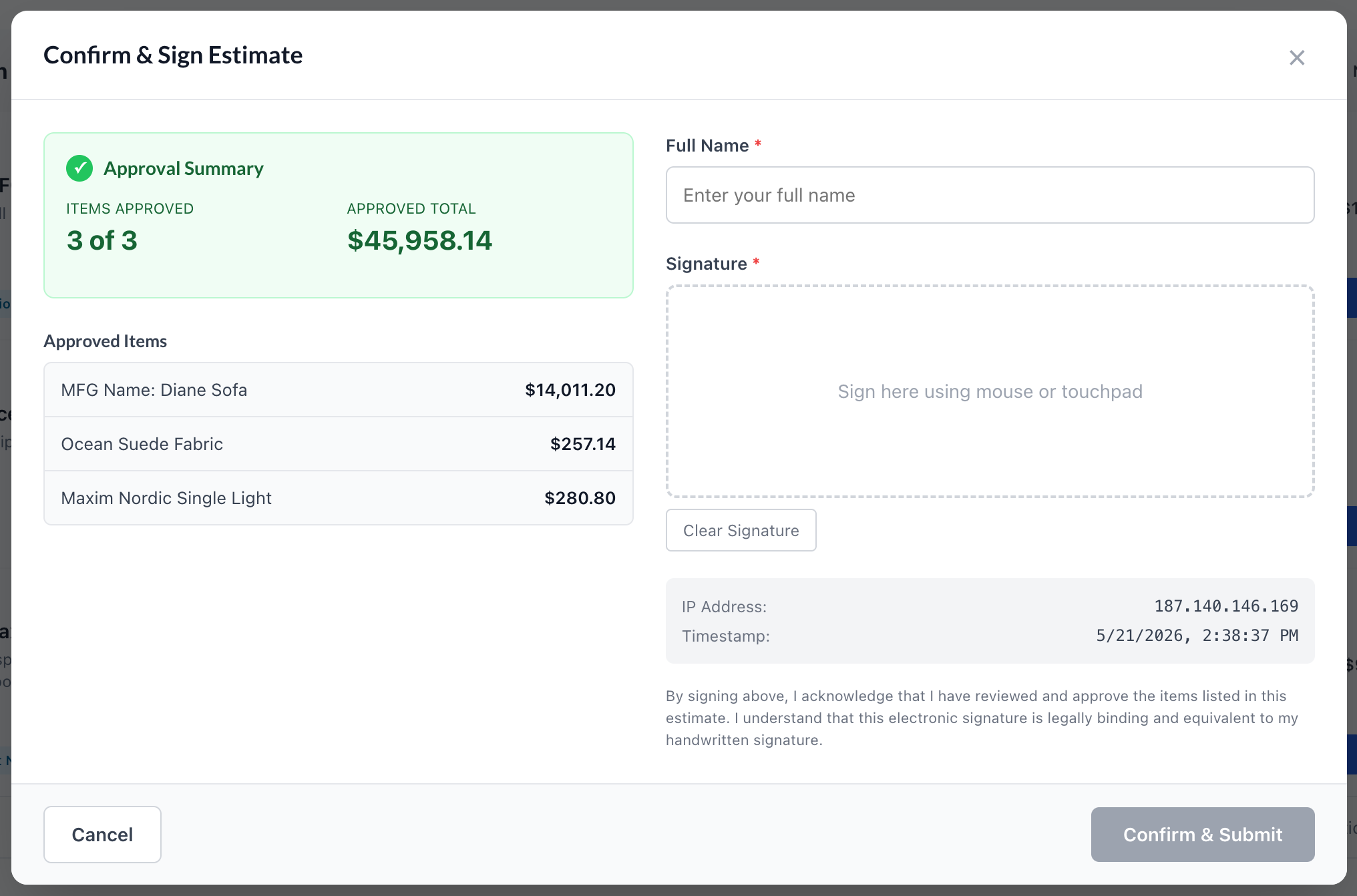Click the timestamp 5/21/2026, 2:38:37 PM
Screen dimensions: 1357x896
point(1197,636)
